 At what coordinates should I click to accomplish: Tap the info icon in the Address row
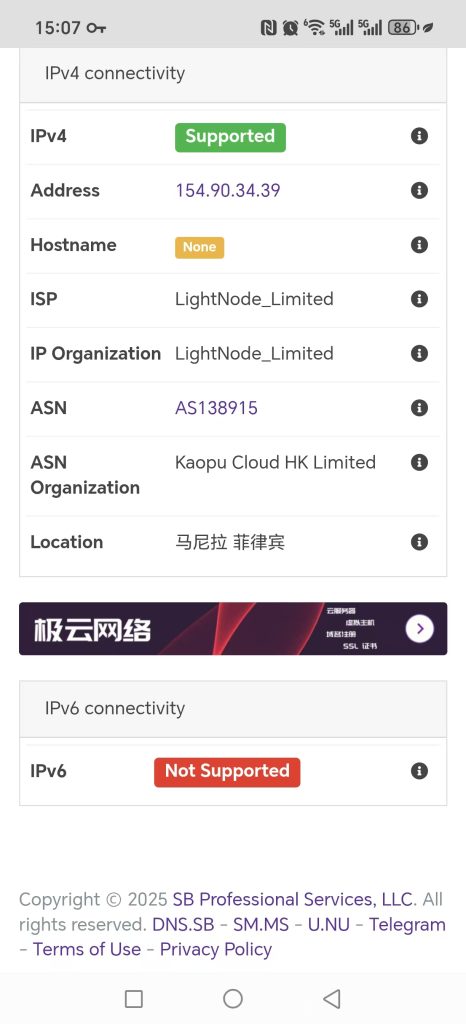coord(419,190)
